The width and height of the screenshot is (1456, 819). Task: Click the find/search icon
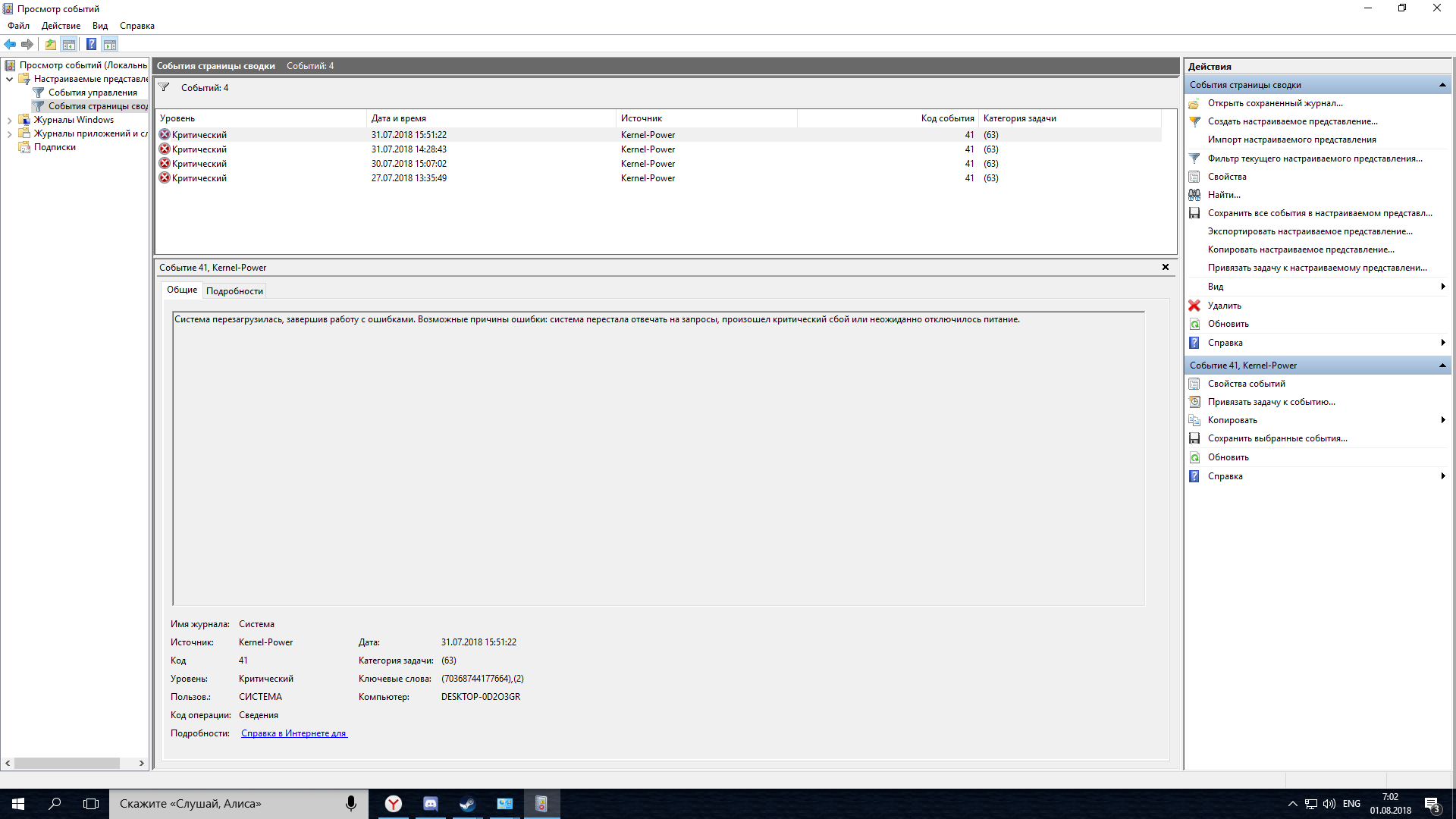(x=1195, y=194)
